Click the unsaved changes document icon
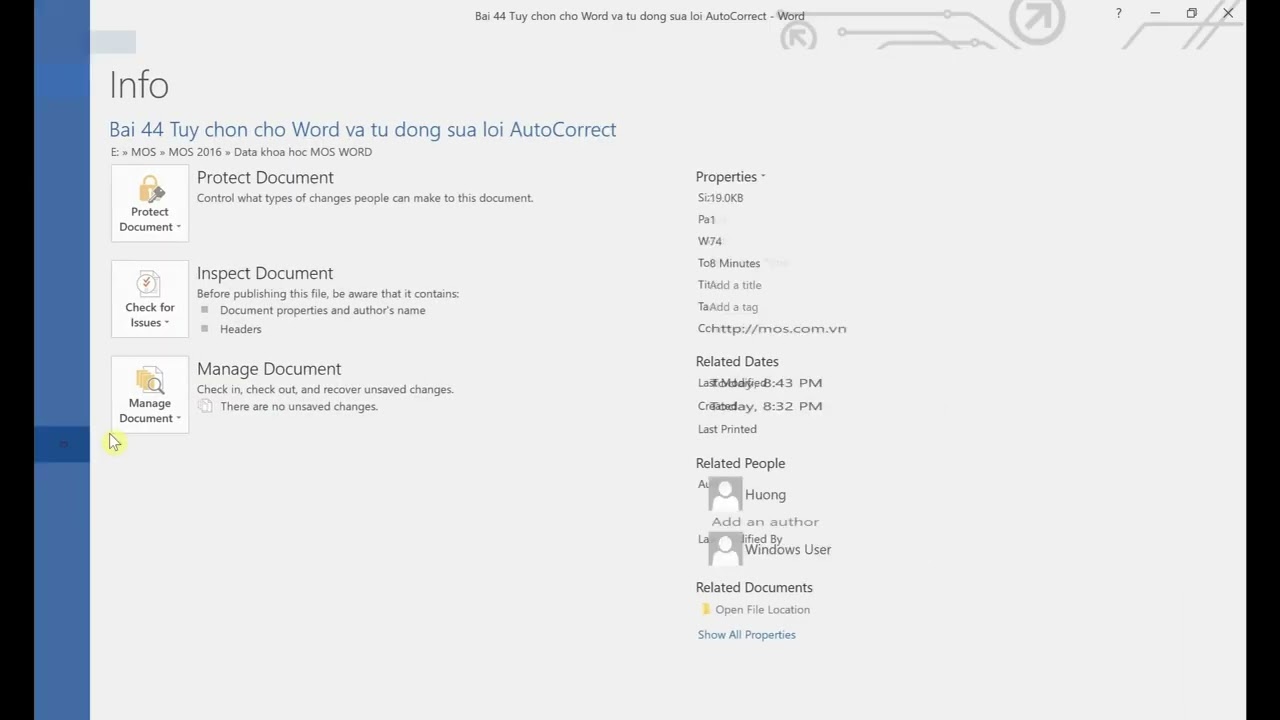The width and height of the screenshot is (1280, 720). coord(205,406)
